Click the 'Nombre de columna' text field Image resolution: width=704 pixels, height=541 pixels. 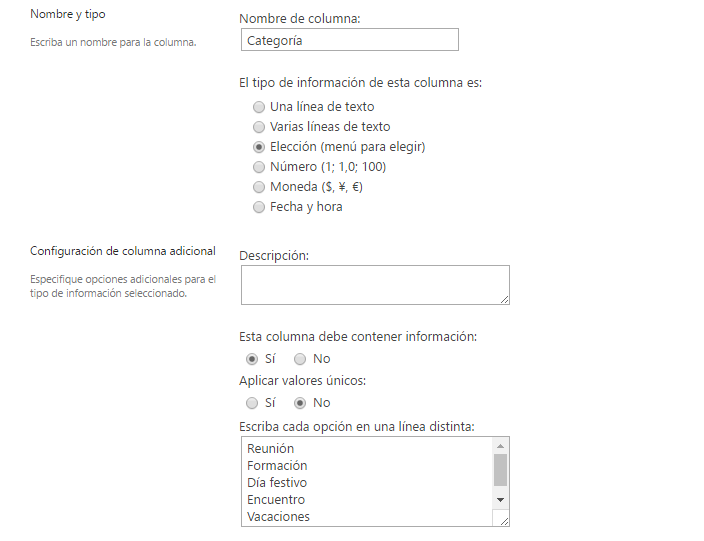click(x=349, y=40)
